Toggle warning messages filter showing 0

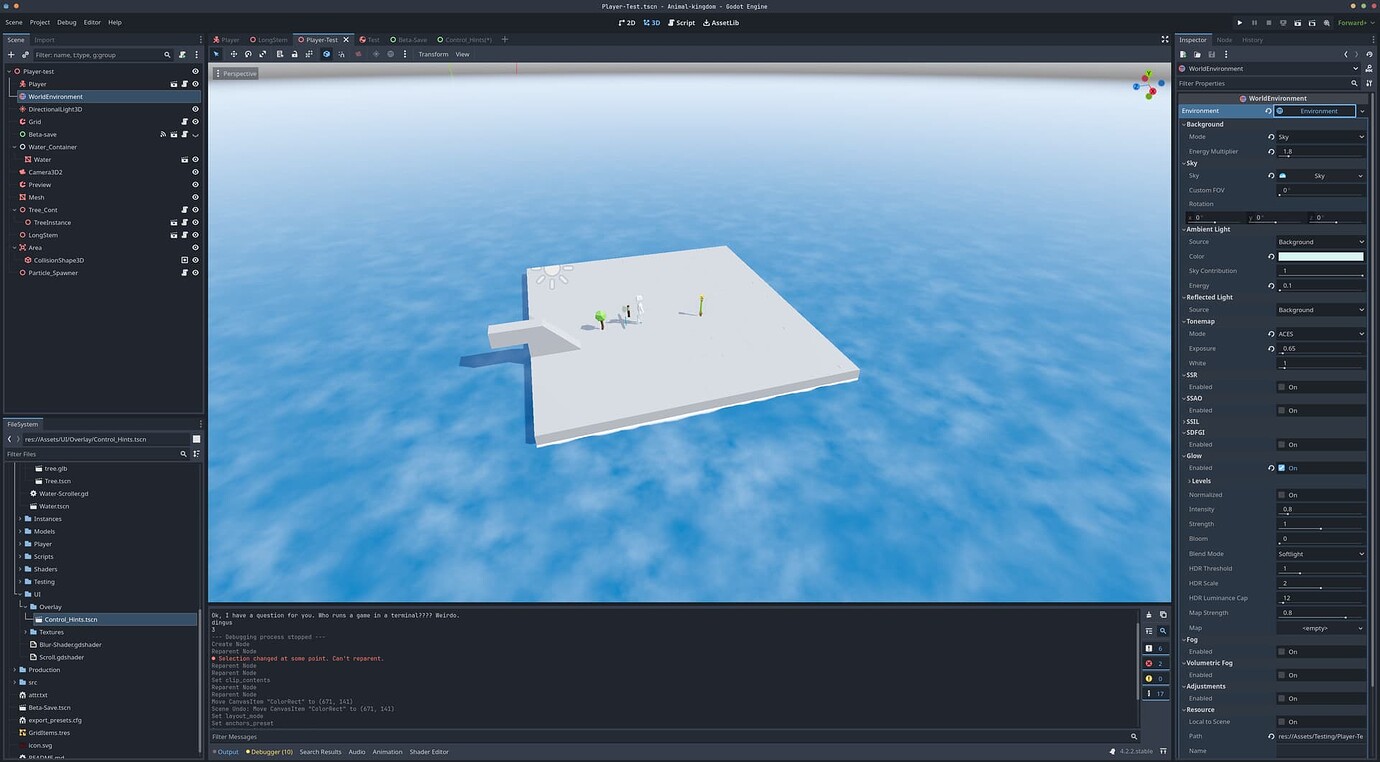[1155, 678]
